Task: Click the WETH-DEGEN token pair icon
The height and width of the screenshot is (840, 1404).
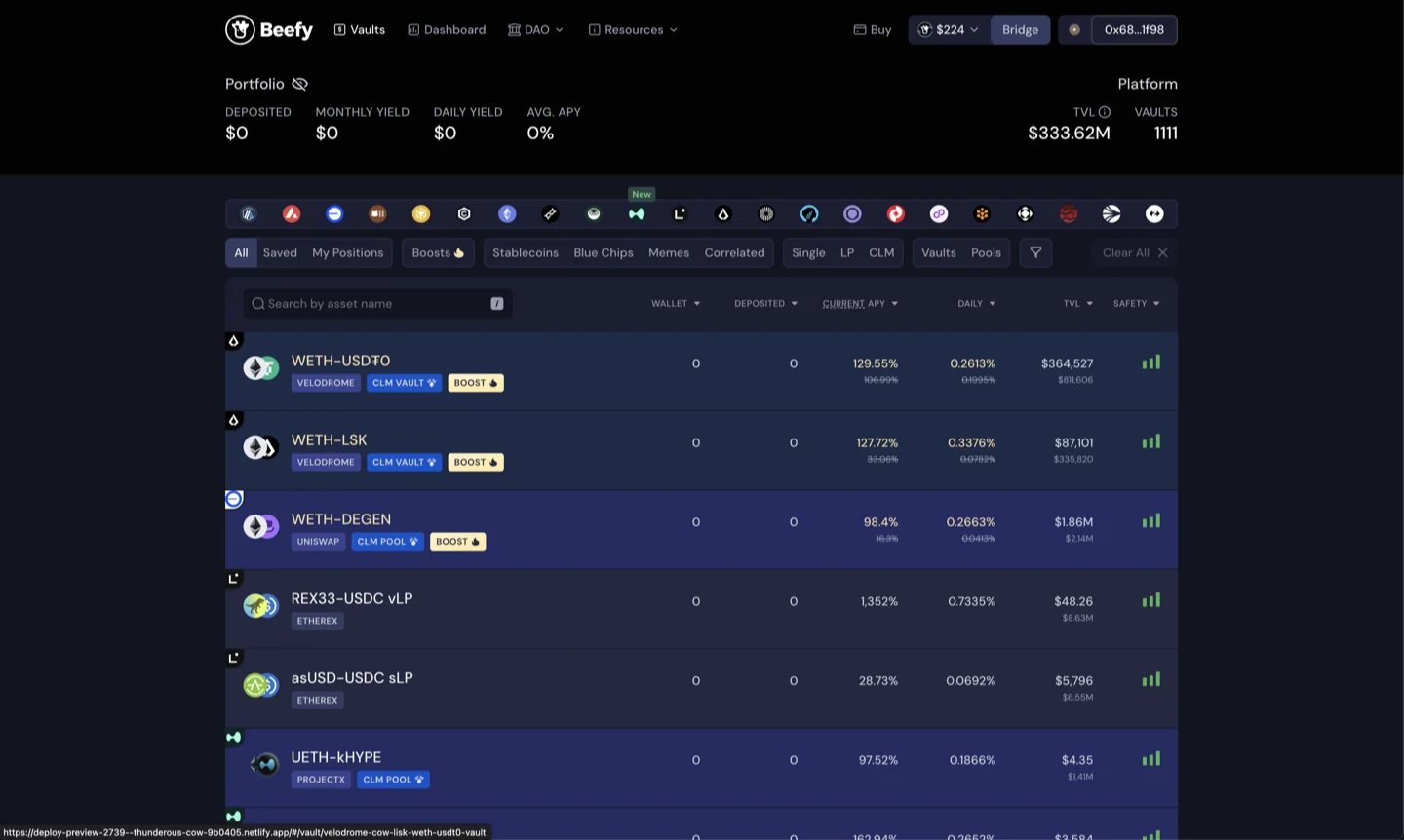Action: [x=261, y=527]
